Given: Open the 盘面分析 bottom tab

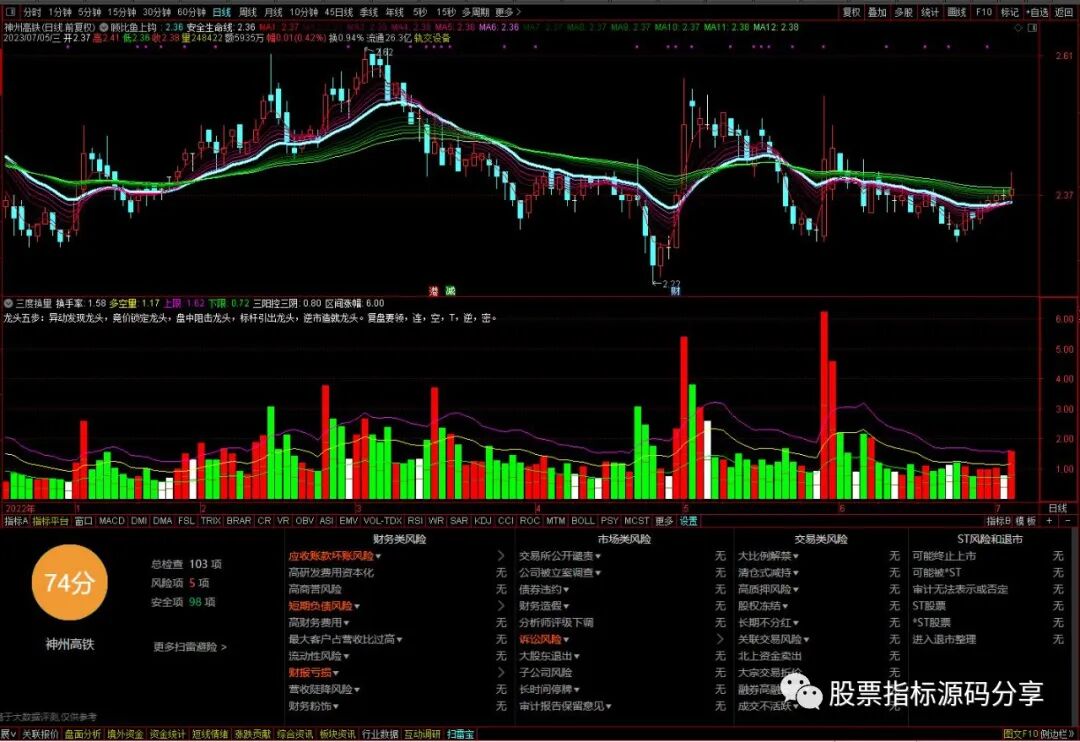Looking at the screenshot, I should click(x=83, y=734).
